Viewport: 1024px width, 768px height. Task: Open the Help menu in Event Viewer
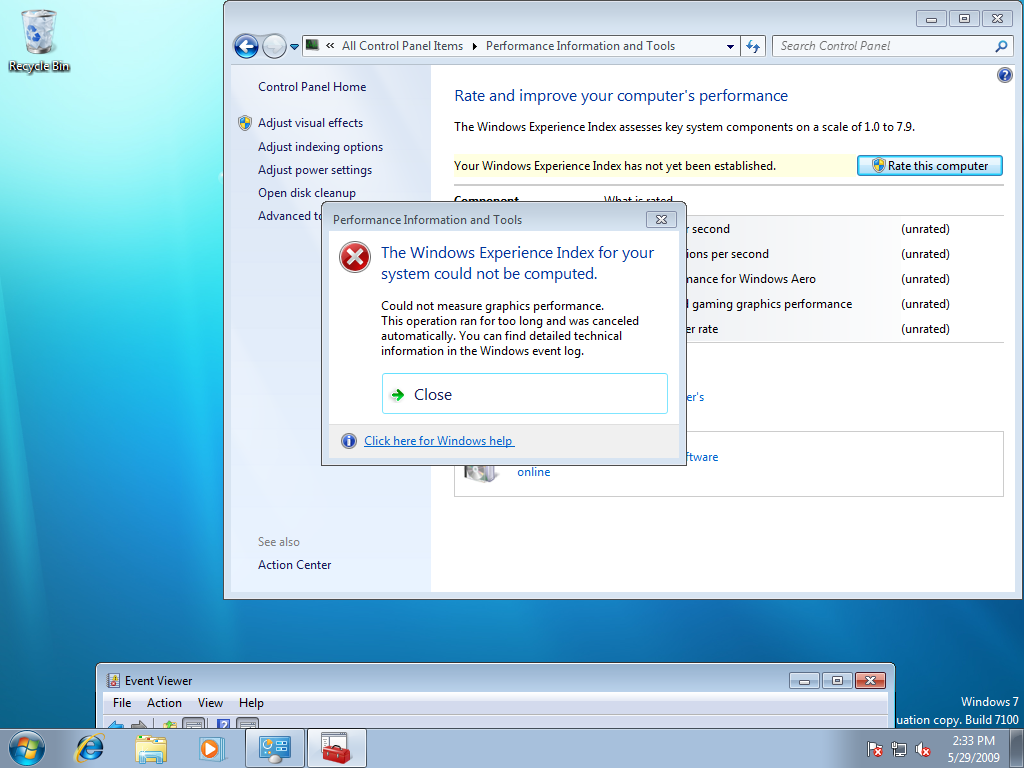251,703
